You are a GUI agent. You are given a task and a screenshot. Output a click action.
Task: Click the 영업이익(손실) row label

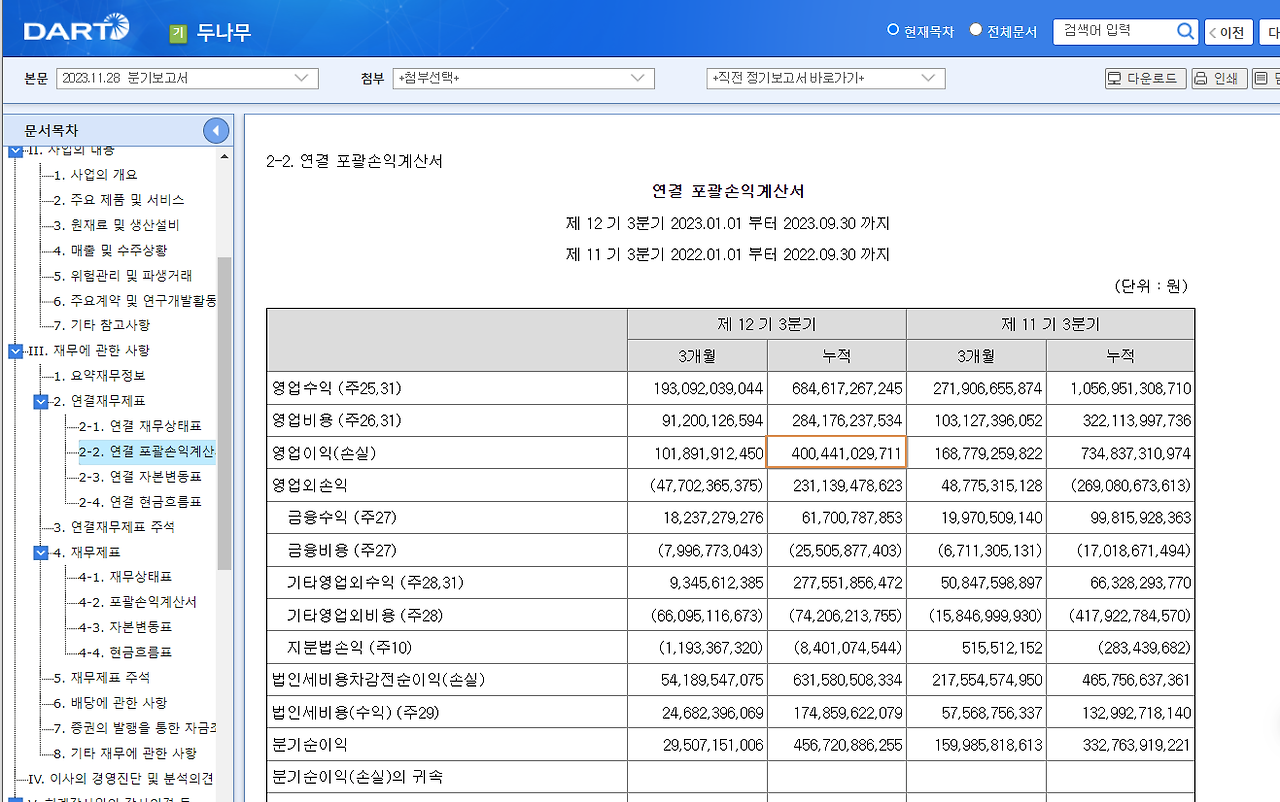pyautogui.click(x=324, y=453)
